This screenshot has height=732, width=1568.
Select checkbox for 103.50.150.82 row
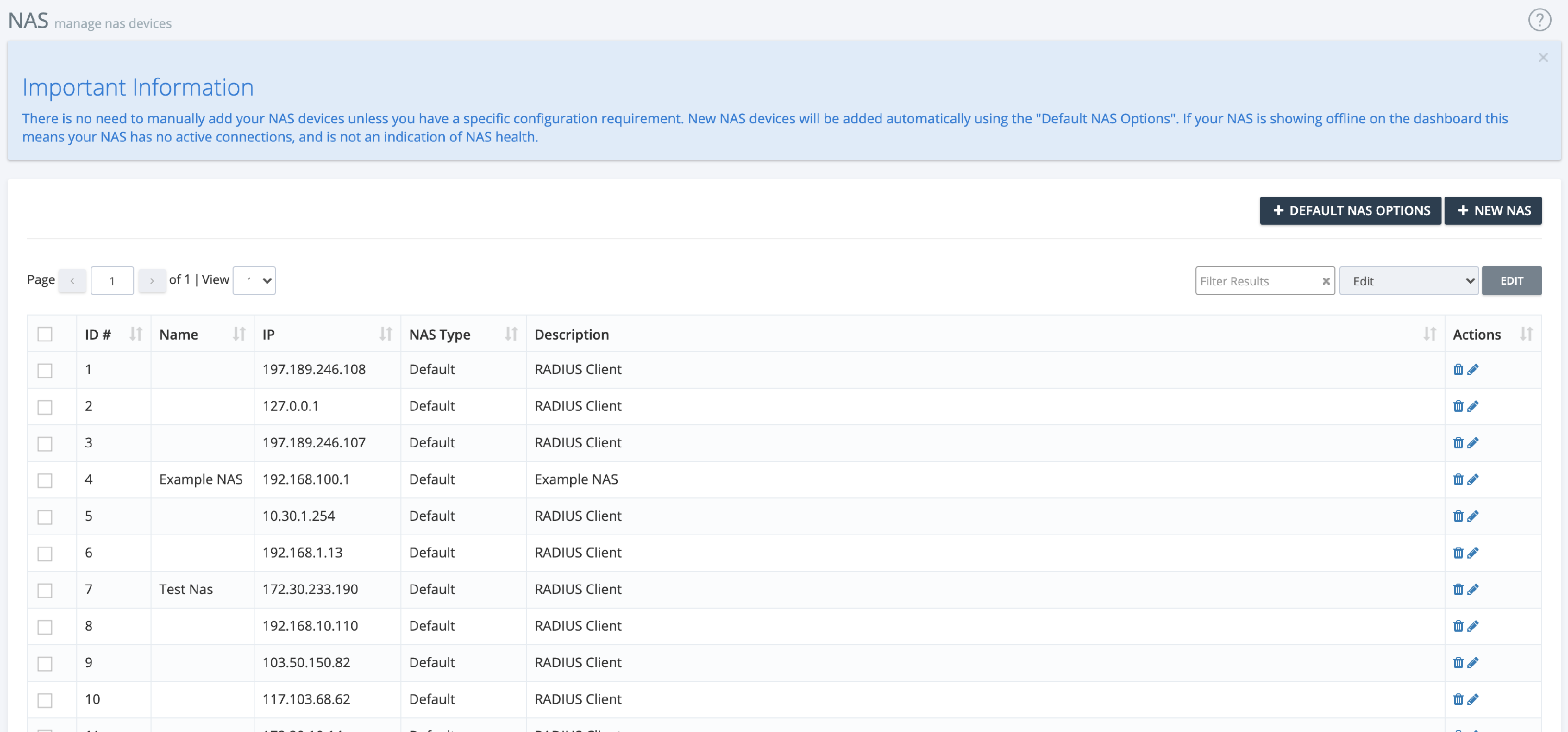point(45,663)
